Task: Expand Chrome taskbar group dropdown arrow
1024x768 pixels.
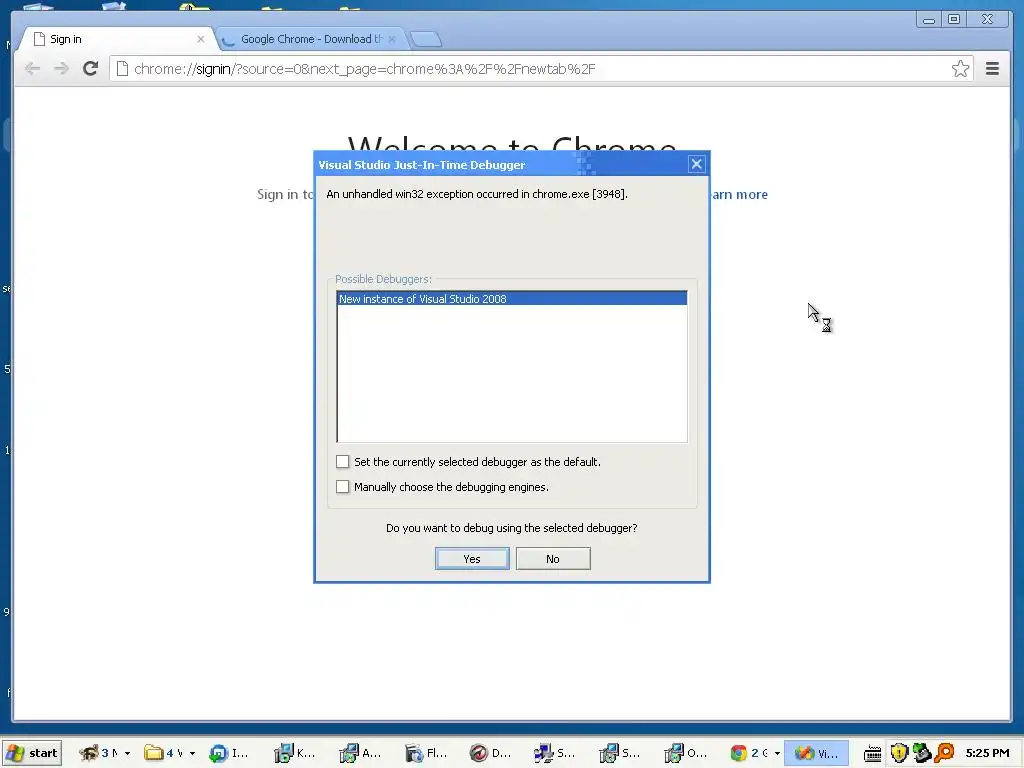Action: pyautogui.click(x=777, y=754)
